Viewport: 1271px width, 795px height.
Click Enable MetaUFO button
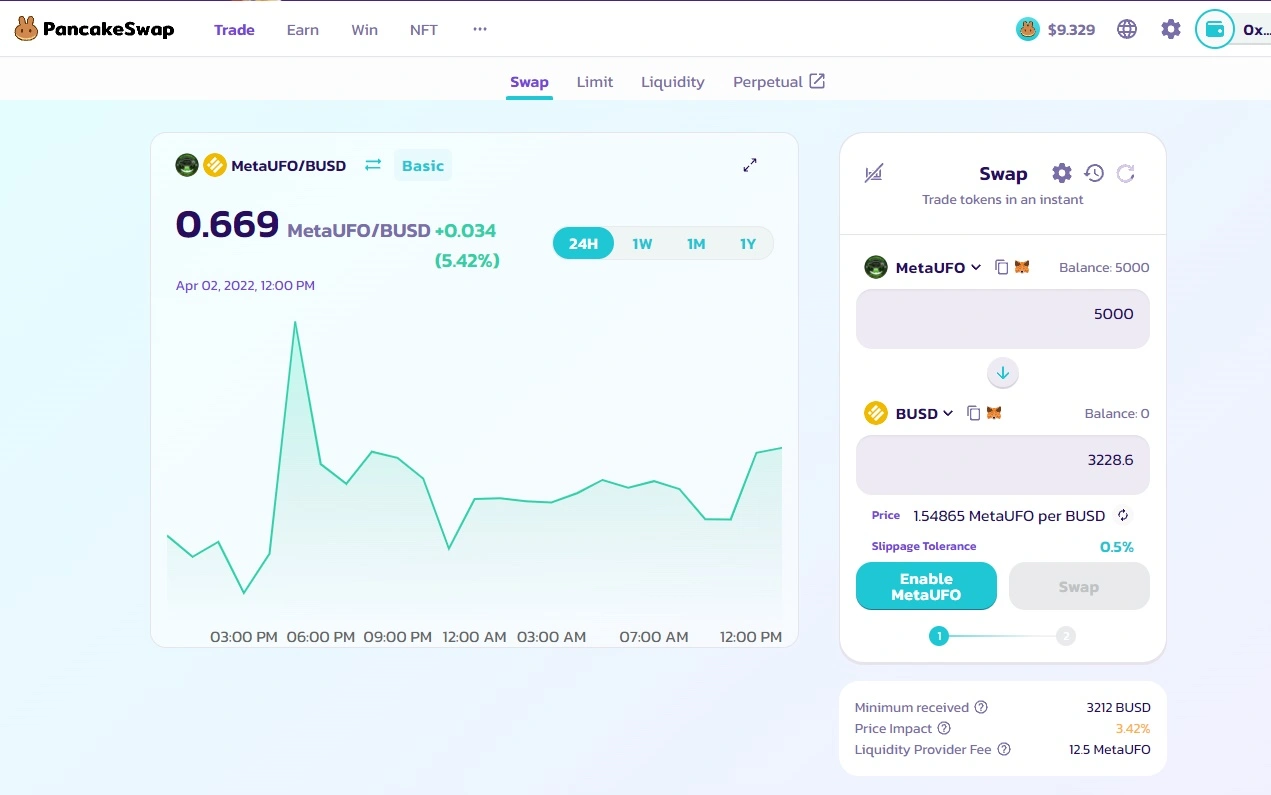click(x=926, y=586)
